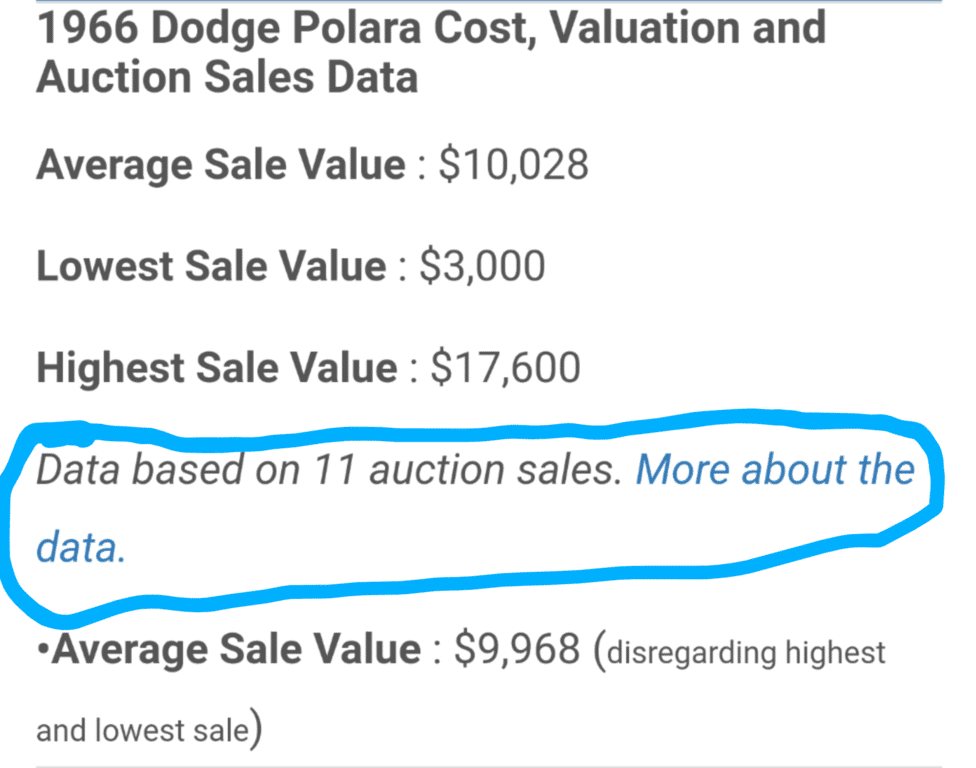The height and width of the screenshot is (768, 976).
Task: Select the $3,000 lowest sale amount
Action: tap(482, 267)
